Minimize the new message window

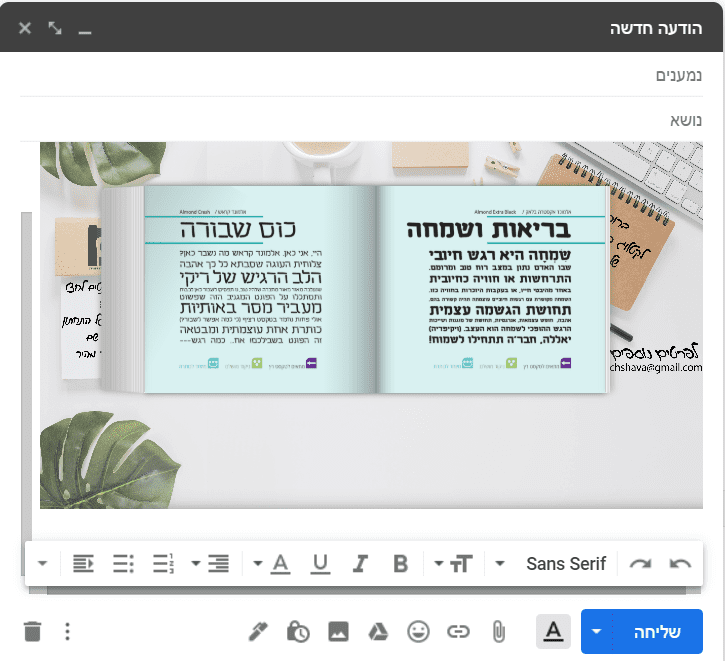click(x=85, y=31)
